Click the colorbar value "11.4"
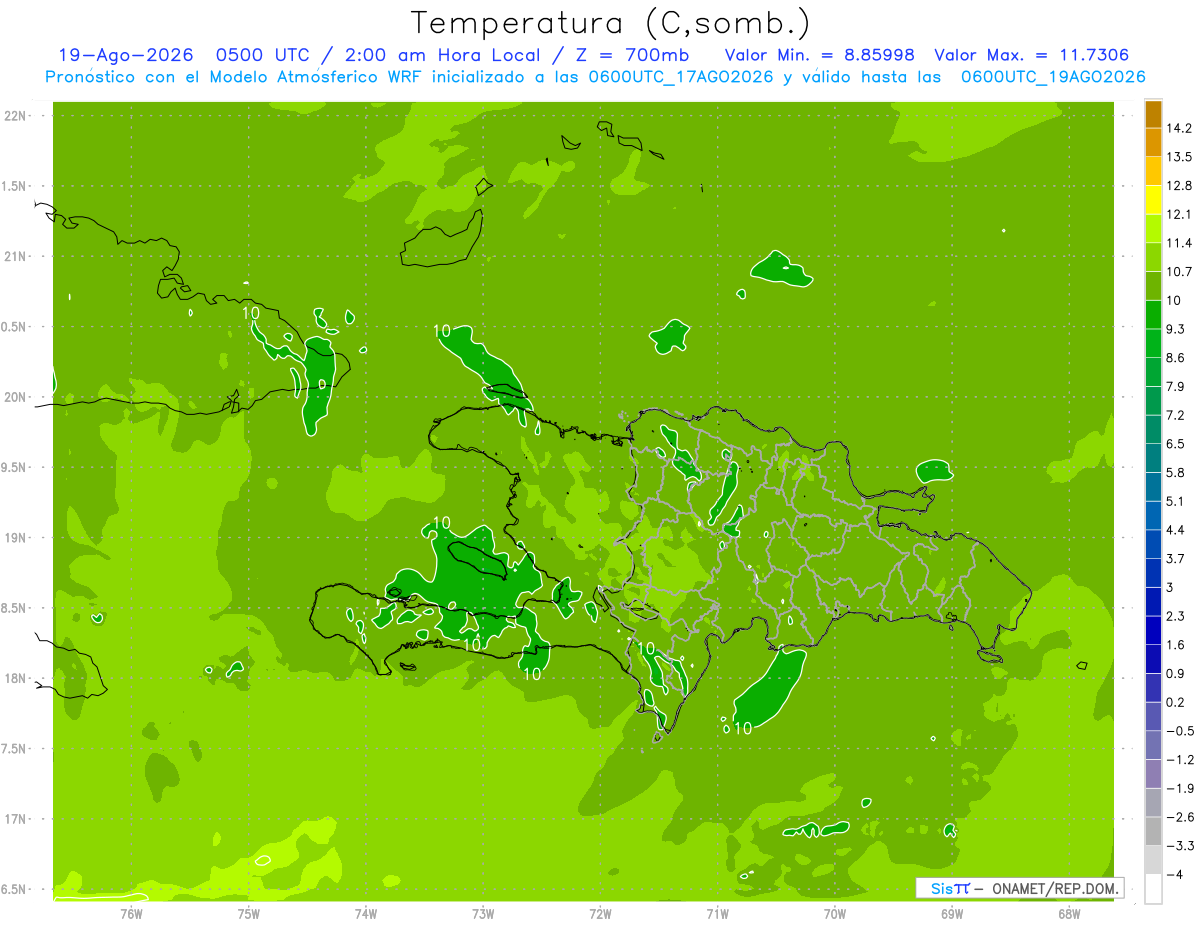This screenshot has width=1200, height=927. coord(1180,243)
